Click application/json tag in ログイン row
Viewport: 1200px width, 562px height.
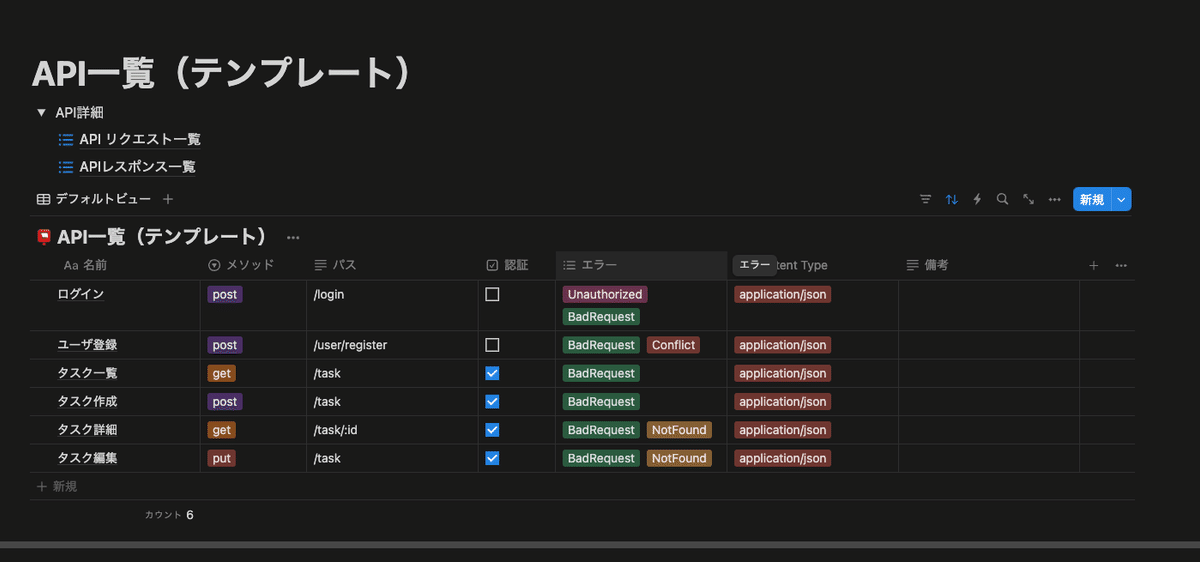tap(783, 295)
